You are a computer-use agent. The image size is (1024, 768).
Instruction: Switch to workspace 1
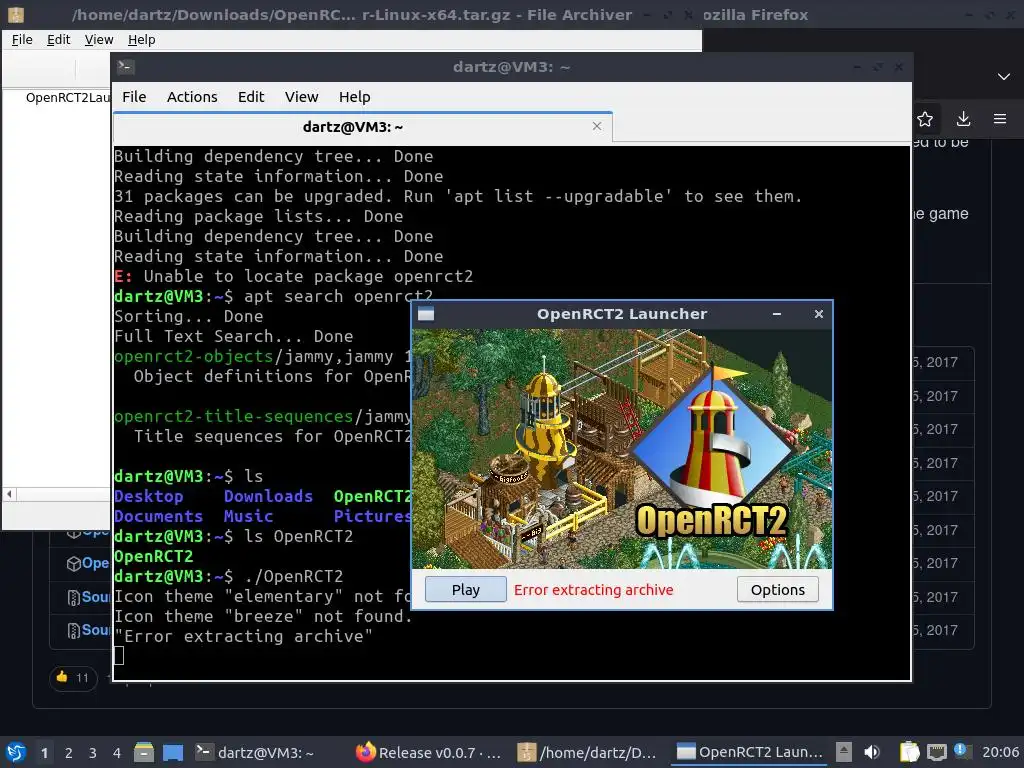(44, 753)
